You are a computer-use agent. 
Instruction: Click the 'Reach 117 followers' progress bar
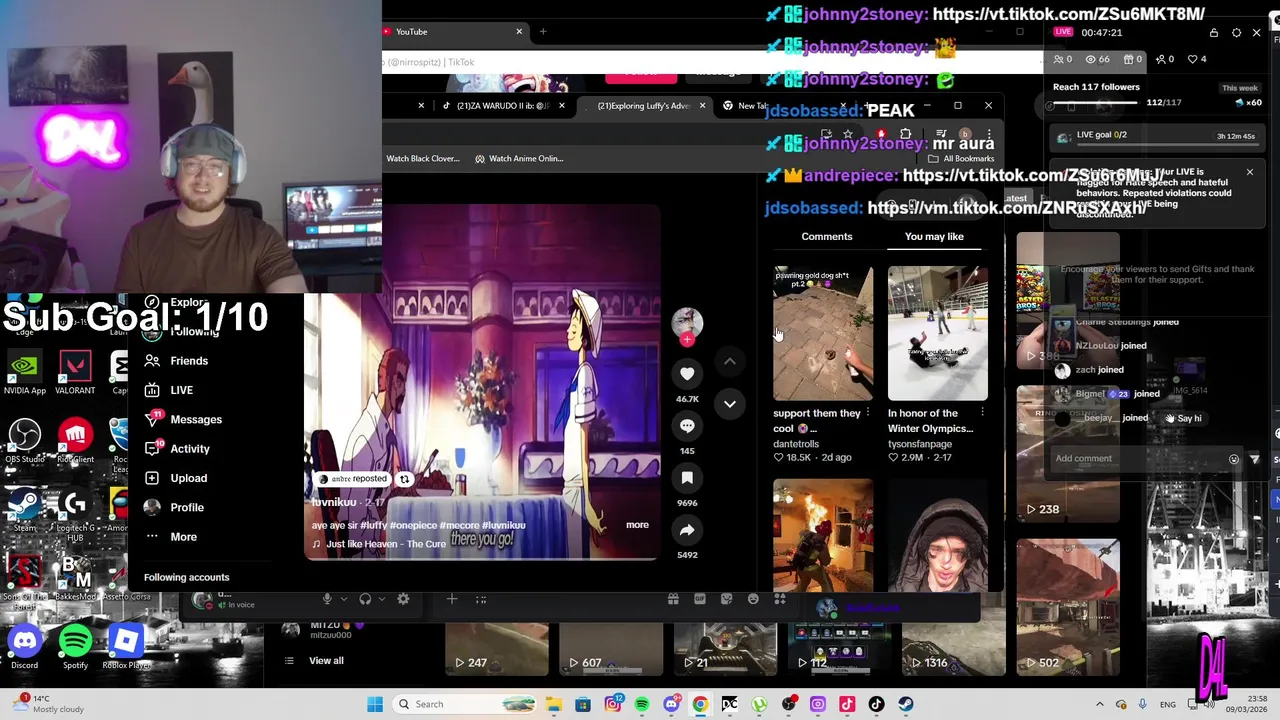1094,102
